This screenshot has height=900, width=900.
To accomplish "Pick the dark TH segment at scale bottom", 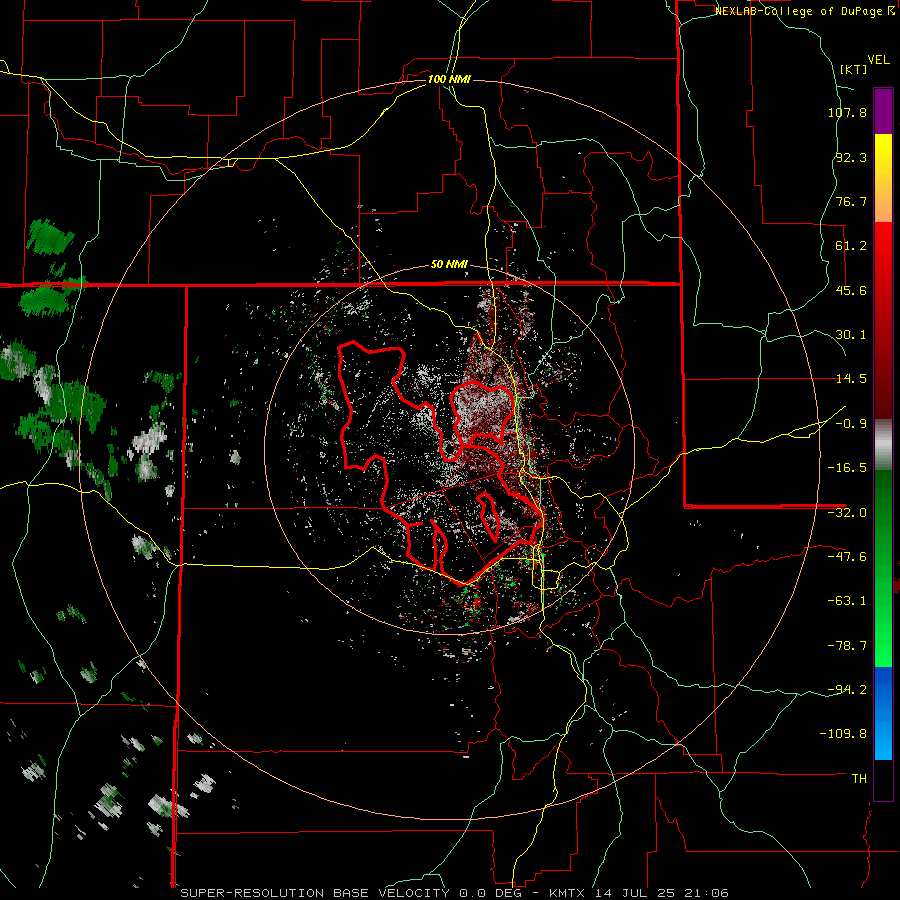I will click(x=883, y=780).
